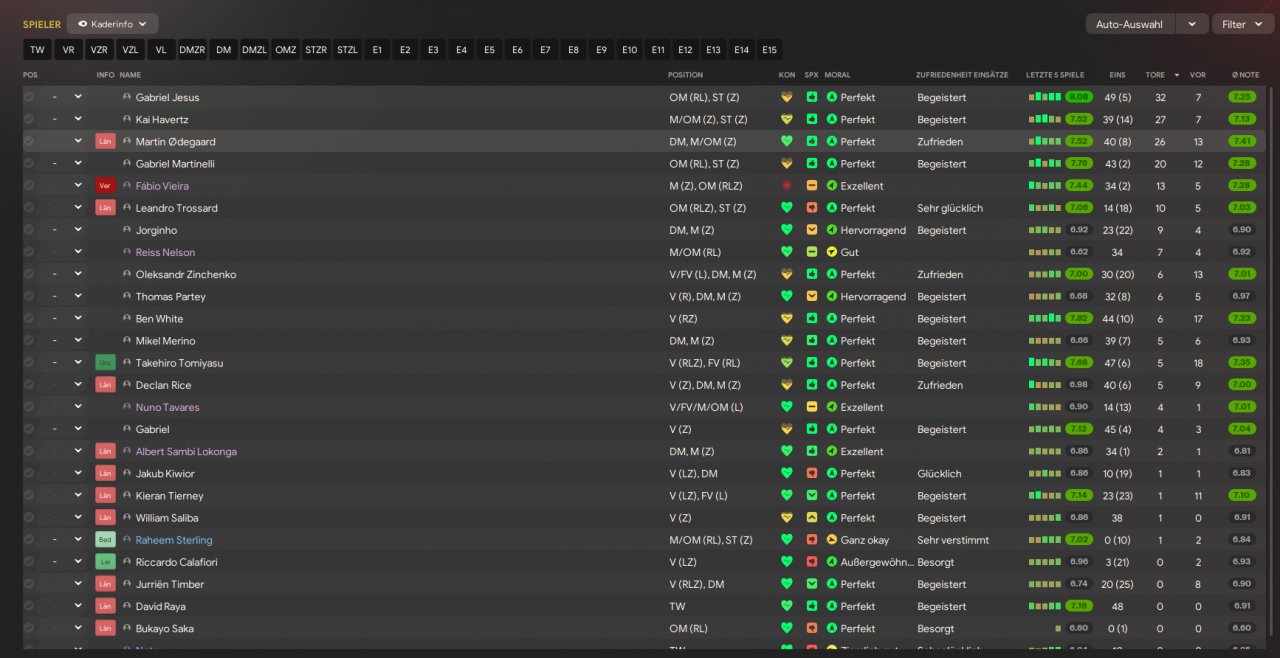
Task: Tick the selection circle for Bukayo Saka
Action: 29,628
